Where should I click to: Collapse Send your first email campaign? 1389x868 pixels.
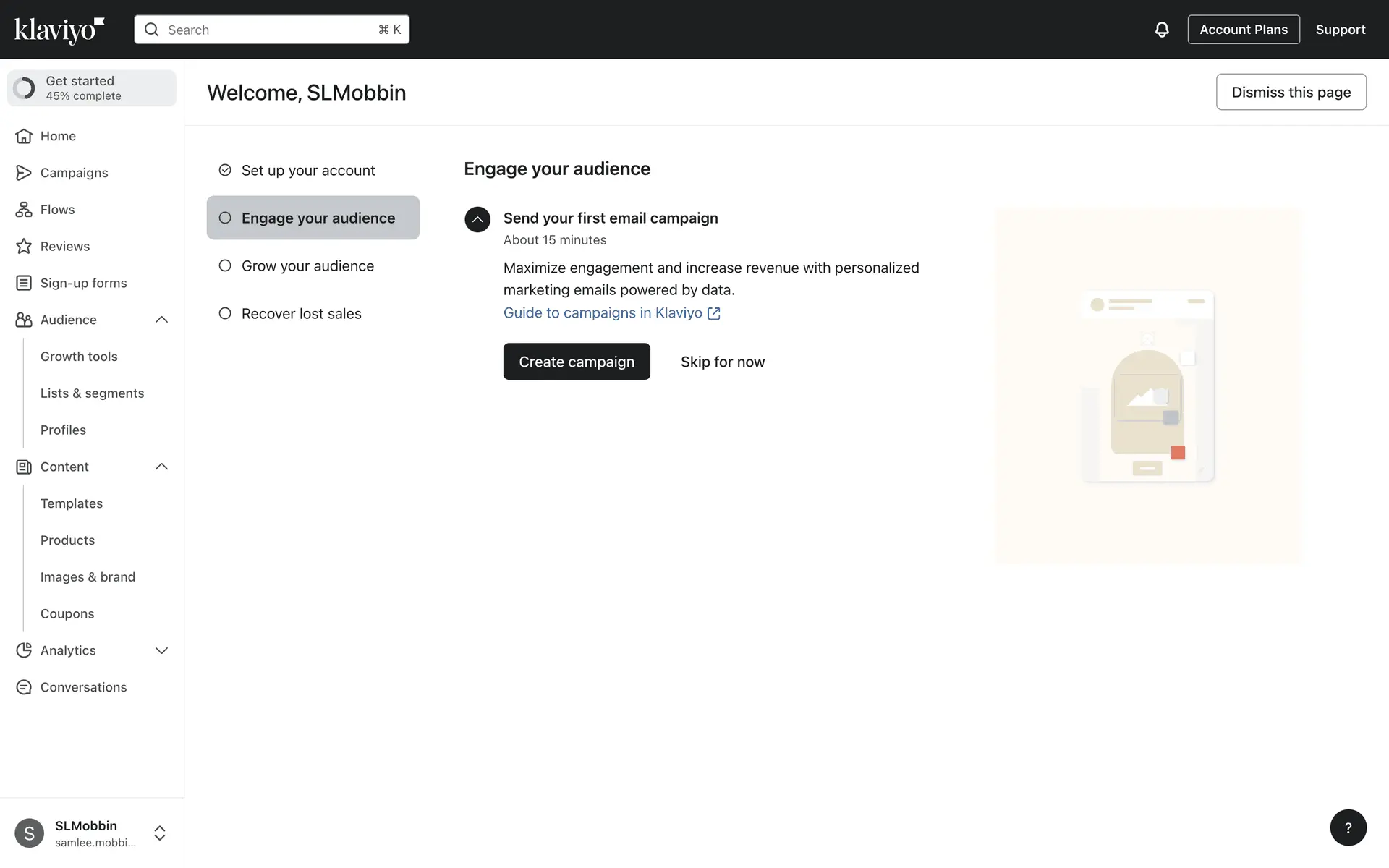(x=477, y=219)
